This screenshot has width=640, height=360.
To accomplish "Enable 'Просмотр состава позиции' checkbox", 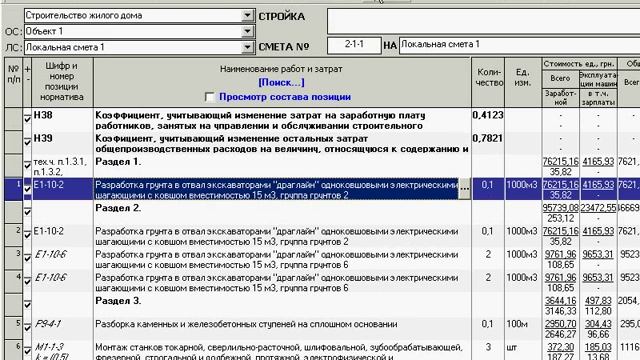I will coord(209,97).
